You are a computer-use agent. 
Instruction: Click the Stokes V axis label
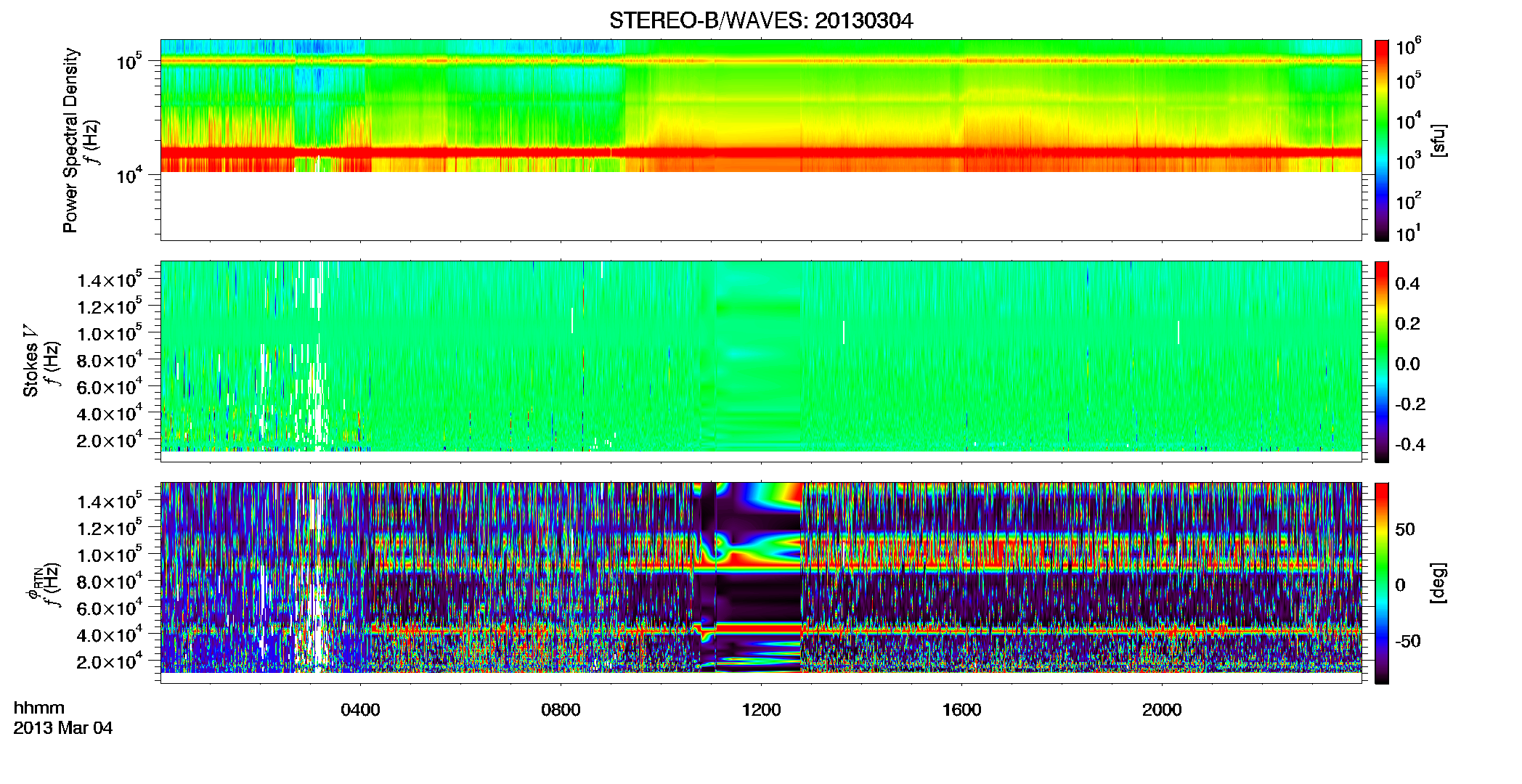click(31, 362)
